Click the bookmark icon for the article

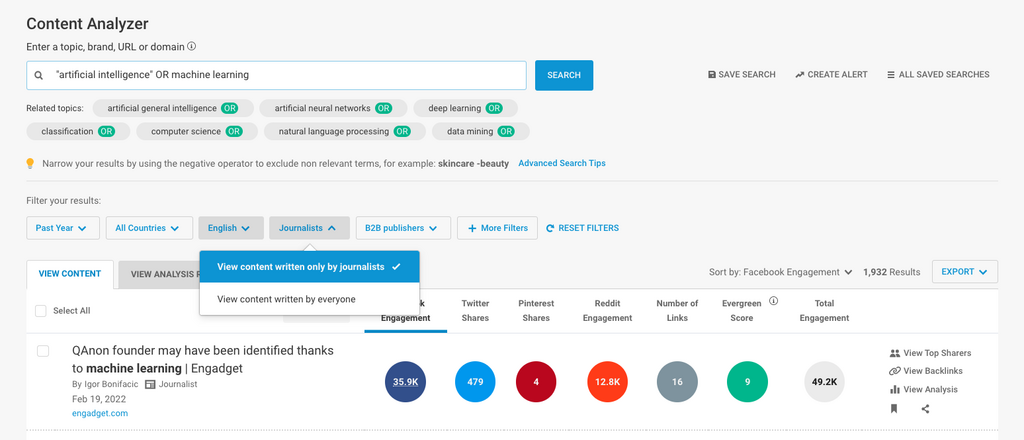(x=894, y=408)
